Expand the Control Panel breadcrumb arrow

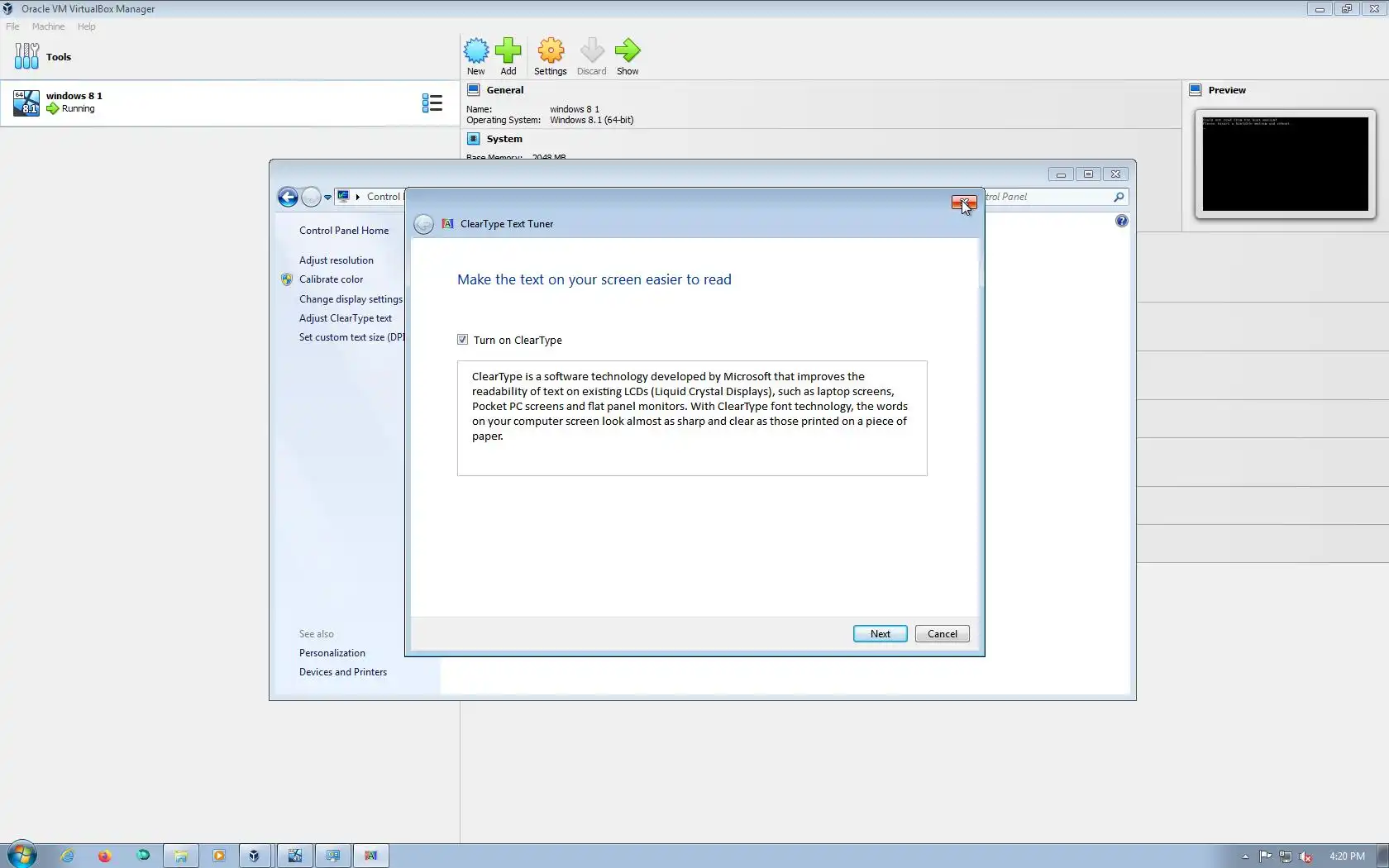pos(357,197)
